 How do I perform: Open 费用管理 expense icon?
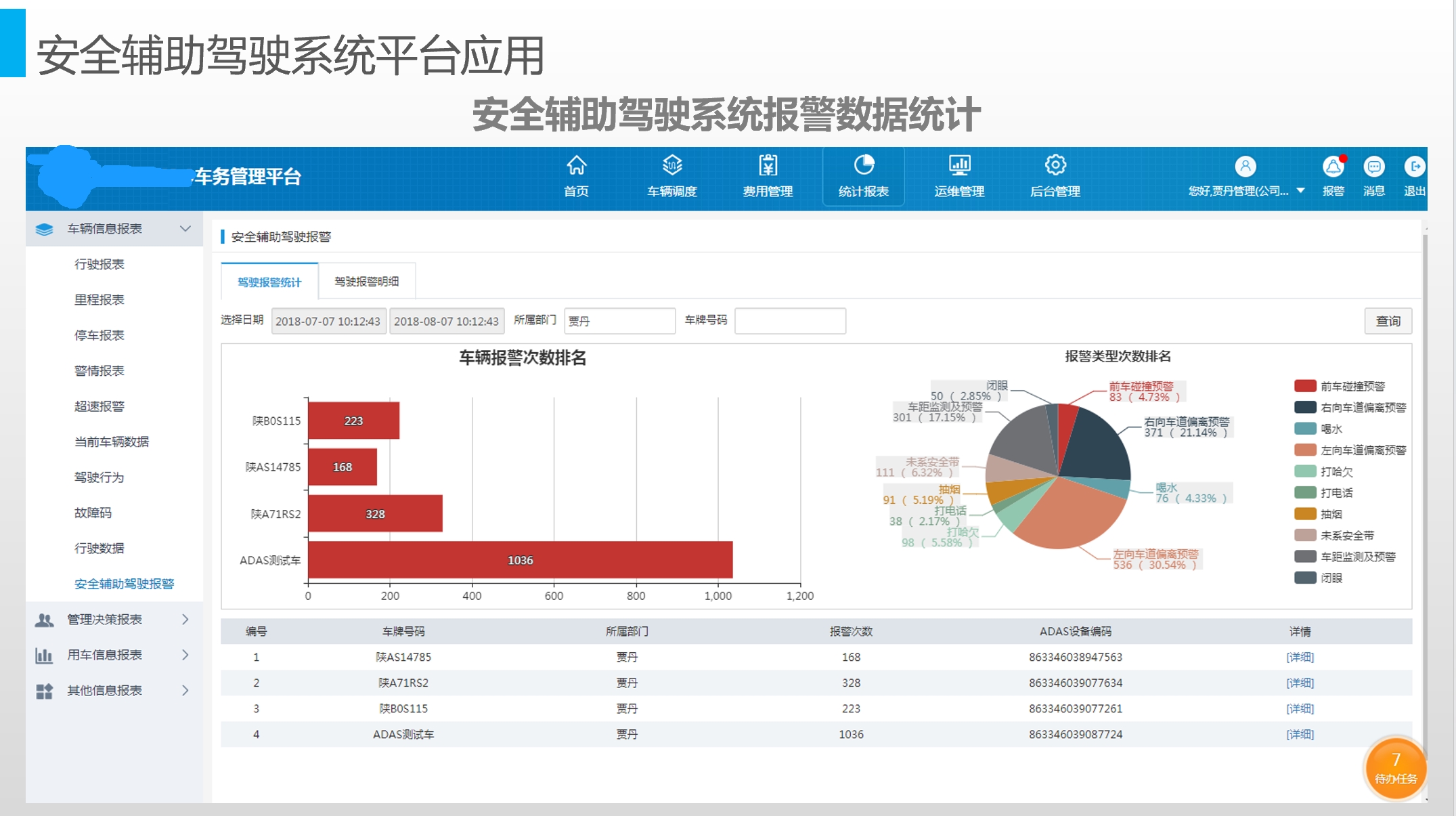pyautogui.click(x=768, y=165)
